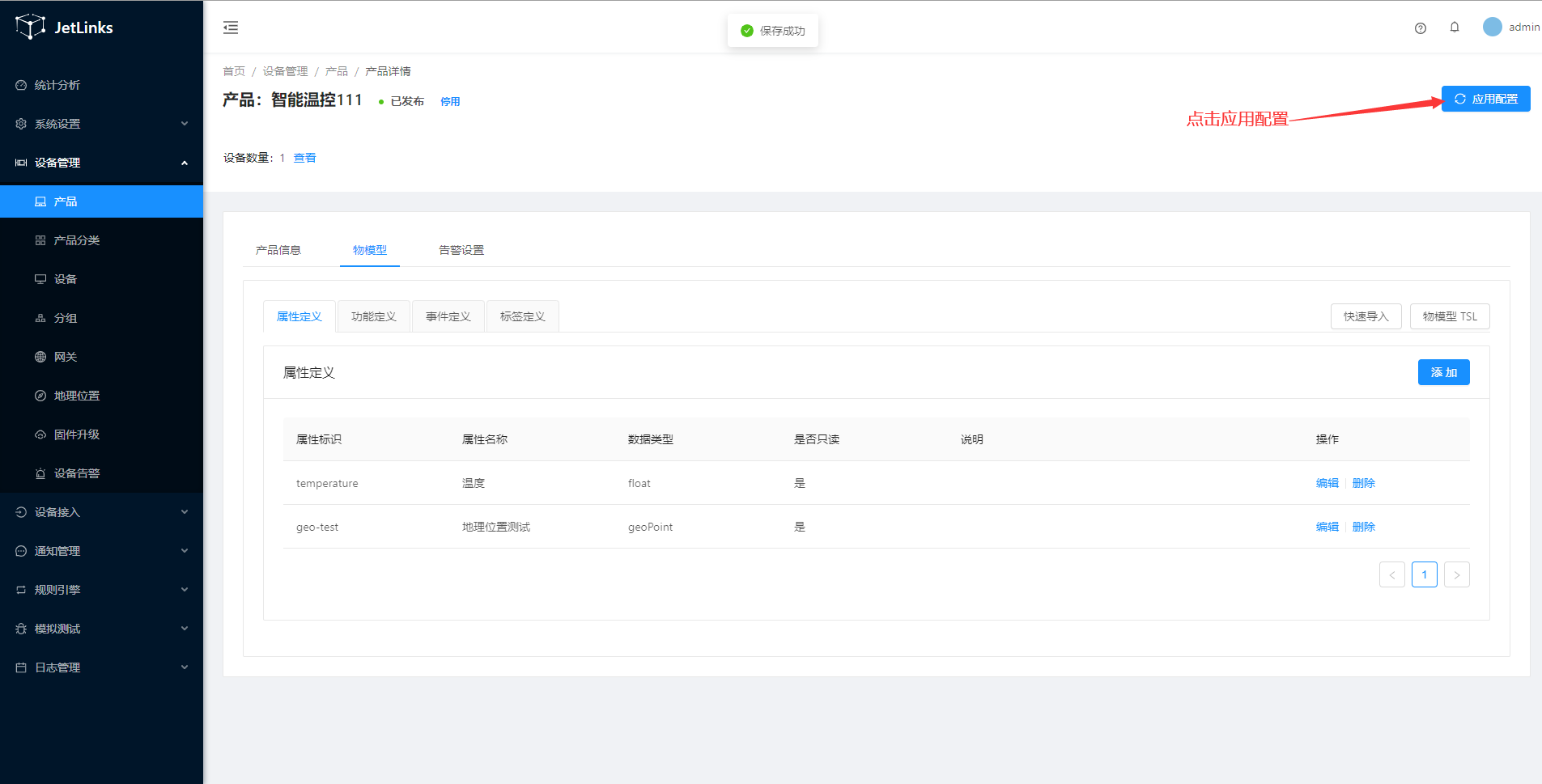Image resolution: width=1542 pixels, height=784 pixels.
Task: Open 地理位置 in sidebar
Action: [x=76, y=396]
